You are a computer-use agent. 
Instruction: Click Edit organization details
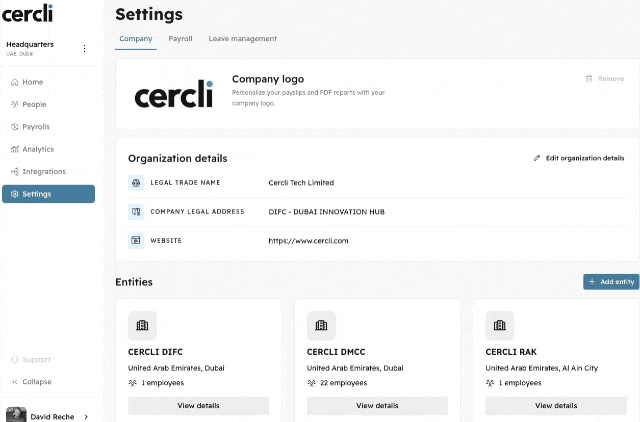[579, 158]
